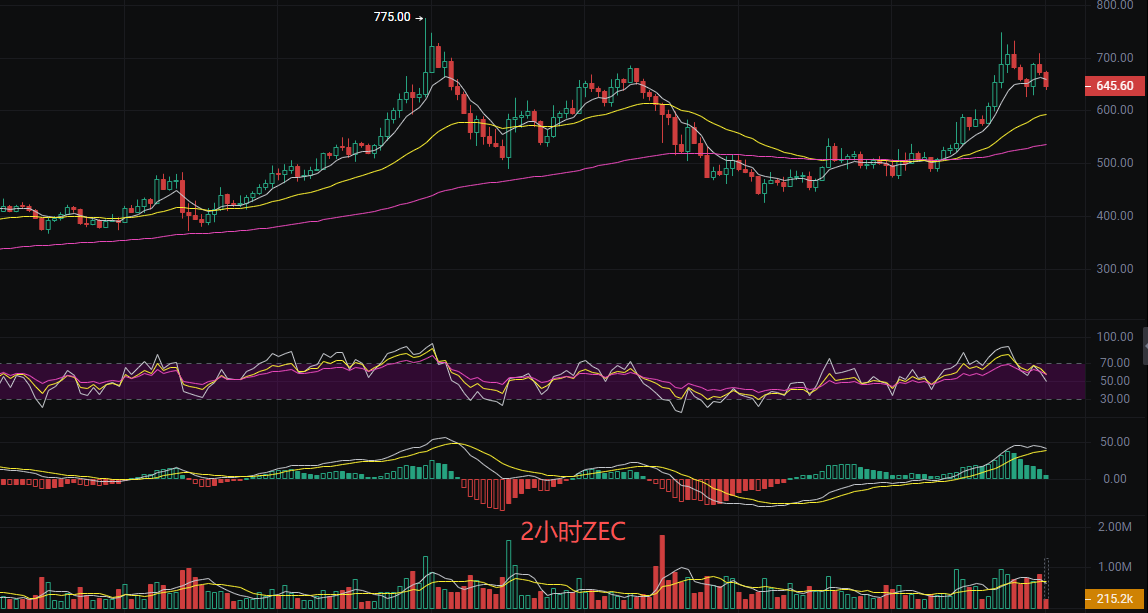This screenshot has width=1148, height=613.
Task: Click the red 645.60 current price tag
Action: [1114, 86]
